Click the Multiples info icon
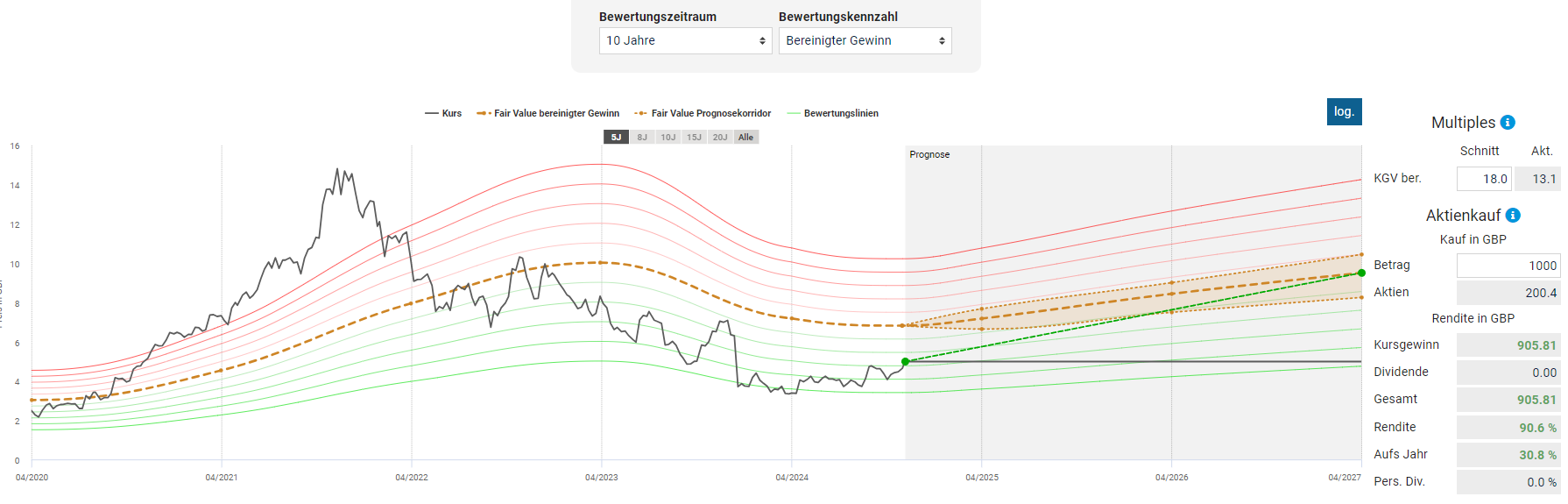Viewport: 1568px width, 504px height. [1508, 123]
